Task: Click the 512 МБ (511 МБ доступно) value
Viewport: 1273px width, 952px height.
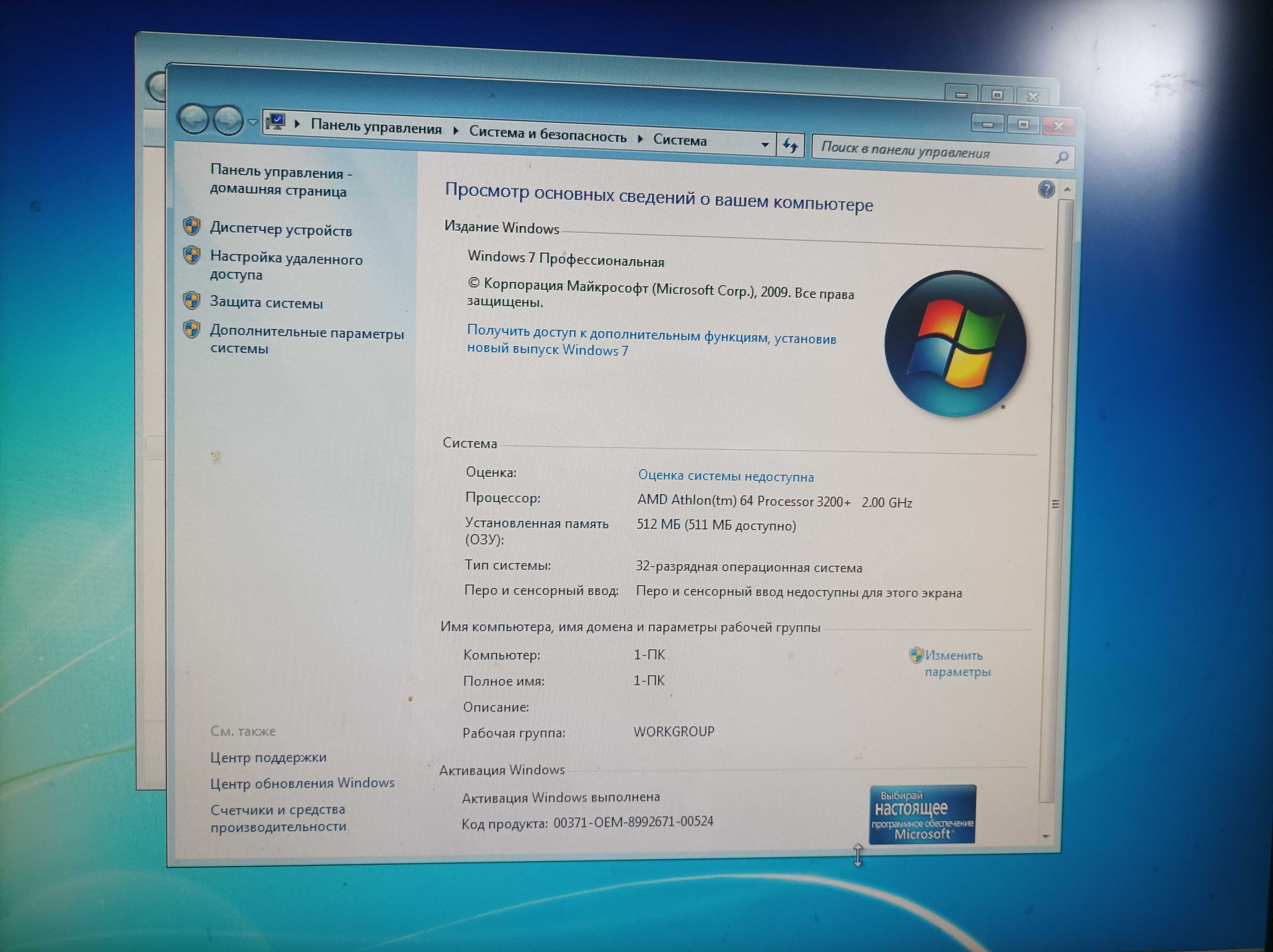Action: tap(716, 525)
